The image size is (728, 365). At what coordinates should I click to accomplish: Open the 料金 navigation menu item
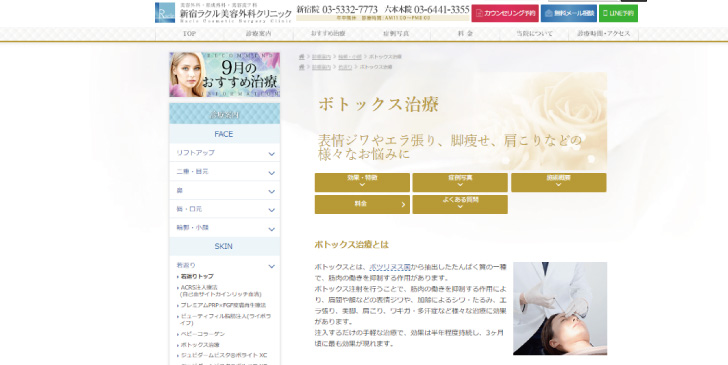[x=465, y=34]
